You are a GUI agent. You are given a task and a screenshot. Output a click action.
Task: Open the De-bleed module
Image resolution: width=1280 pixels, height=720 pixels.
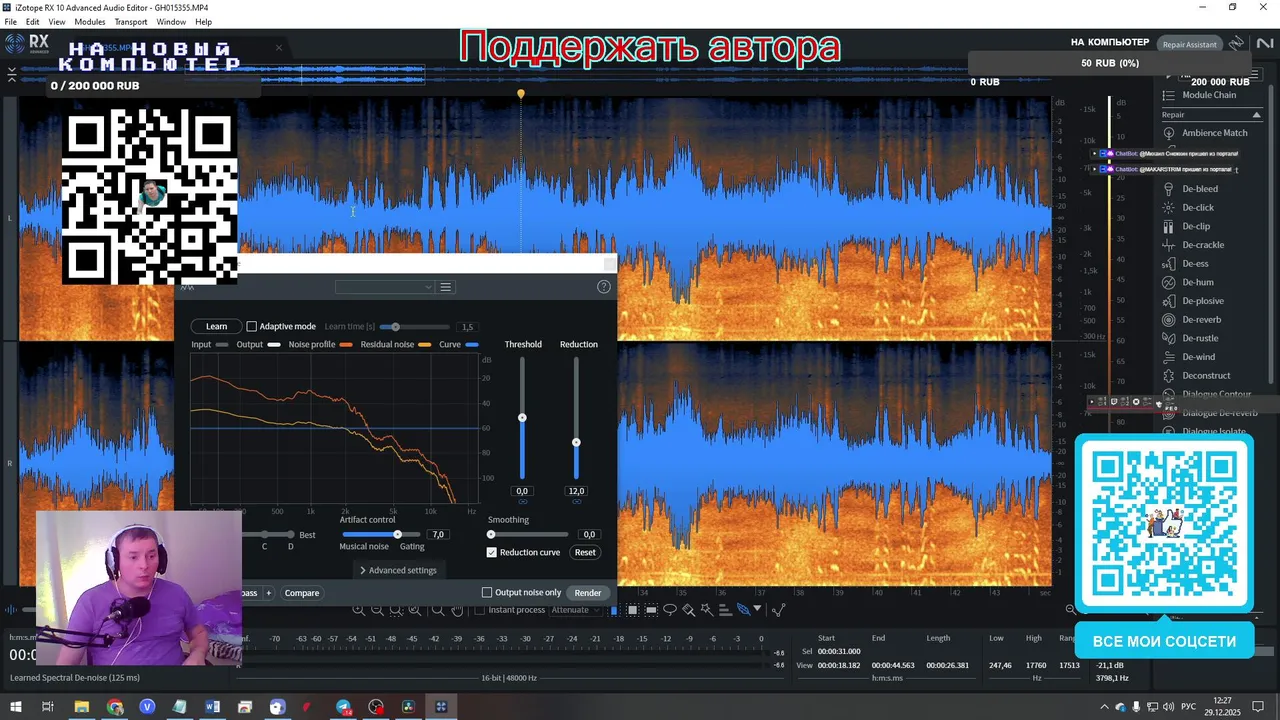pyautogui.click(x=1199, y=189)
